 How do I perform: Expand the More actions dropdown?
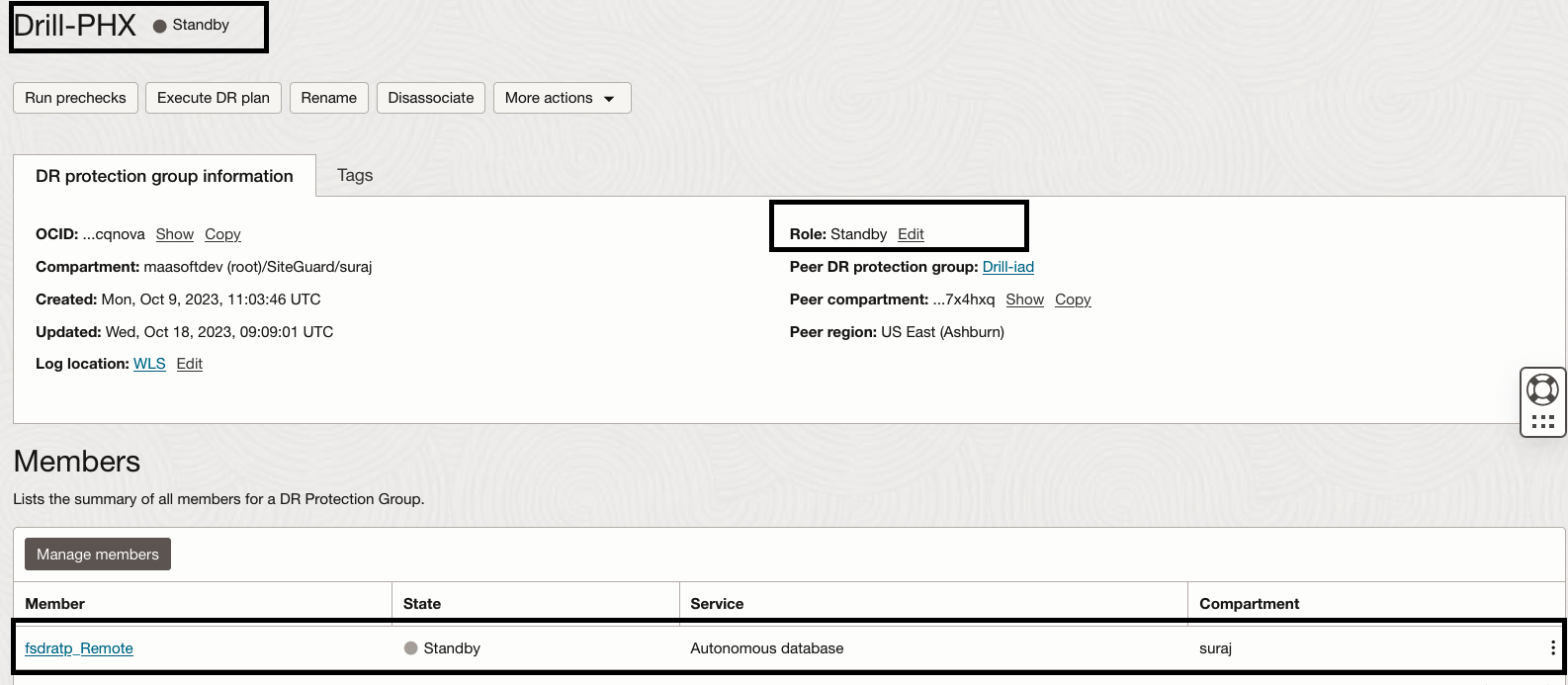click(x=562, y=98)
